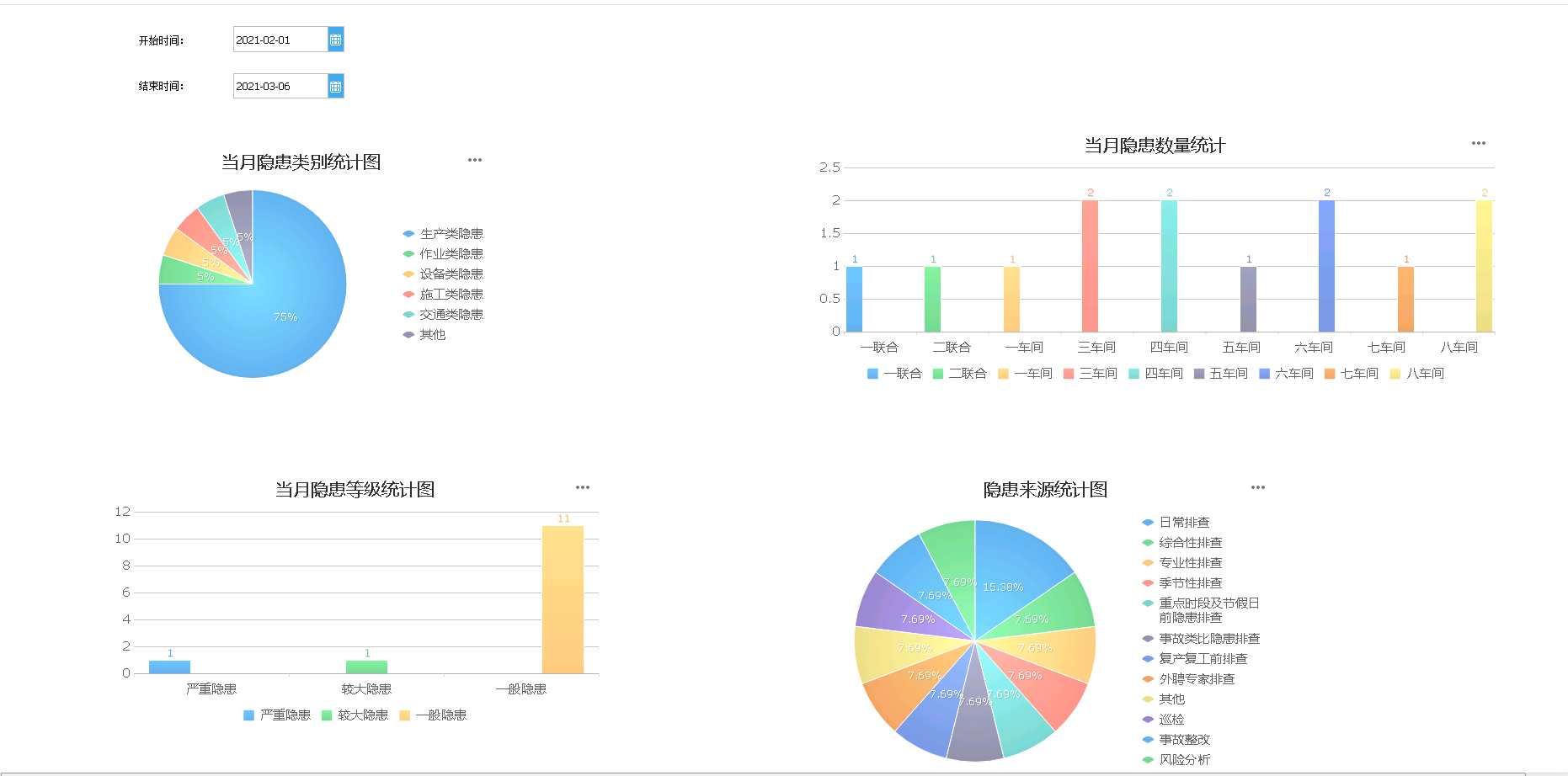
Task: Click the 一联合 bar in quantity chart
Action: [854, 299]
